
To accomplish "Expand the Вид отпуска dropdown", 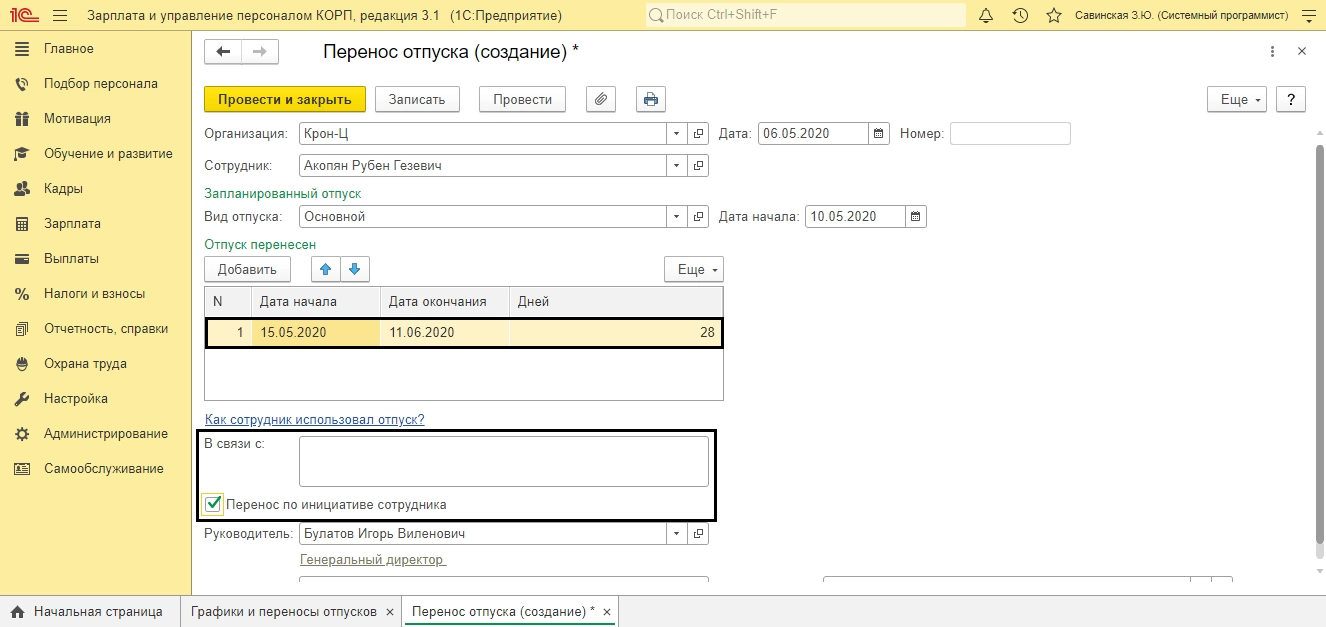I will pyautogui.click(x=677, y=216).
